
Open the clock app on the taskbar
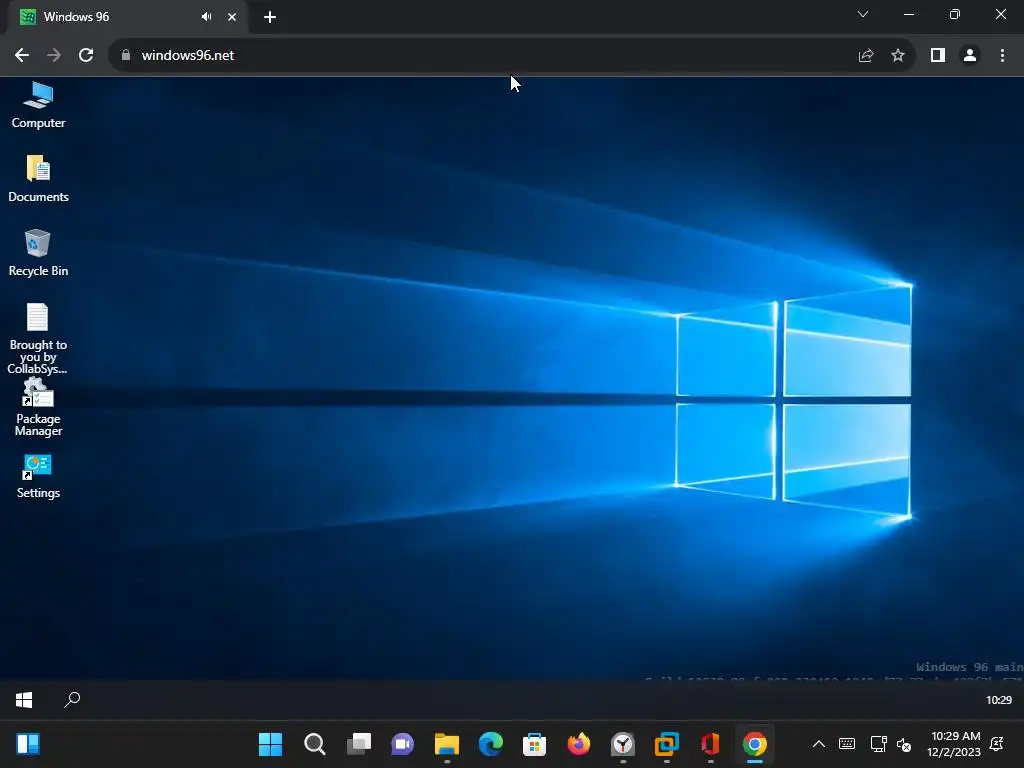pyautogui.click(x=622, y=744)
